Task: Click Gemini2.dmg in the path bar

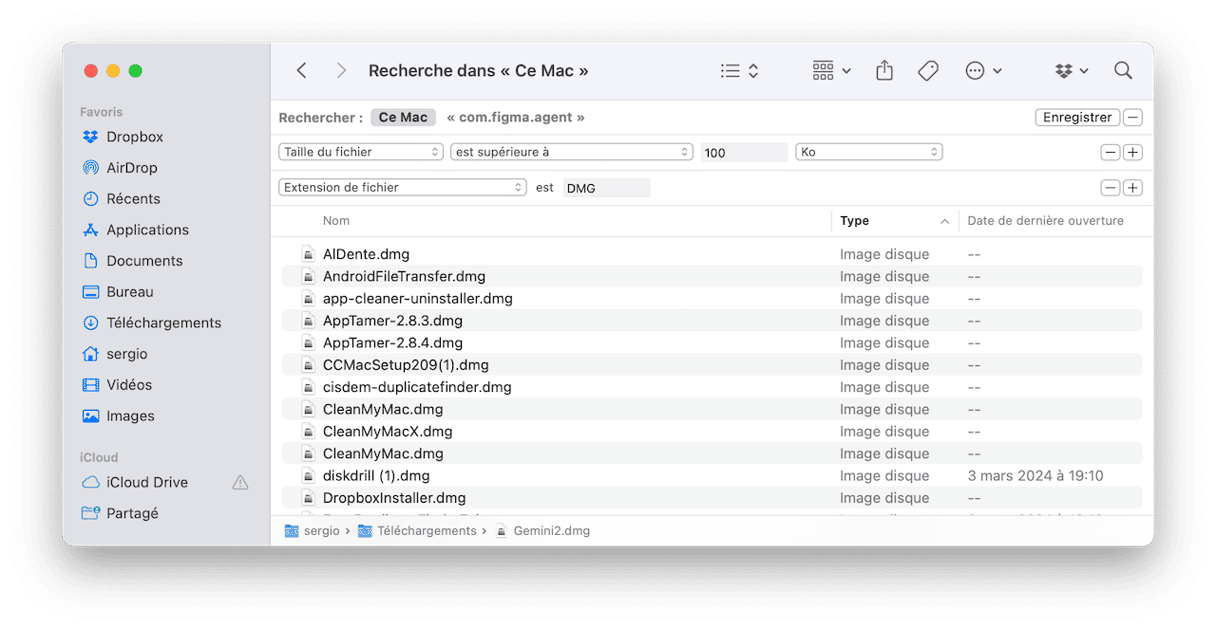Action: coord(543,531)
